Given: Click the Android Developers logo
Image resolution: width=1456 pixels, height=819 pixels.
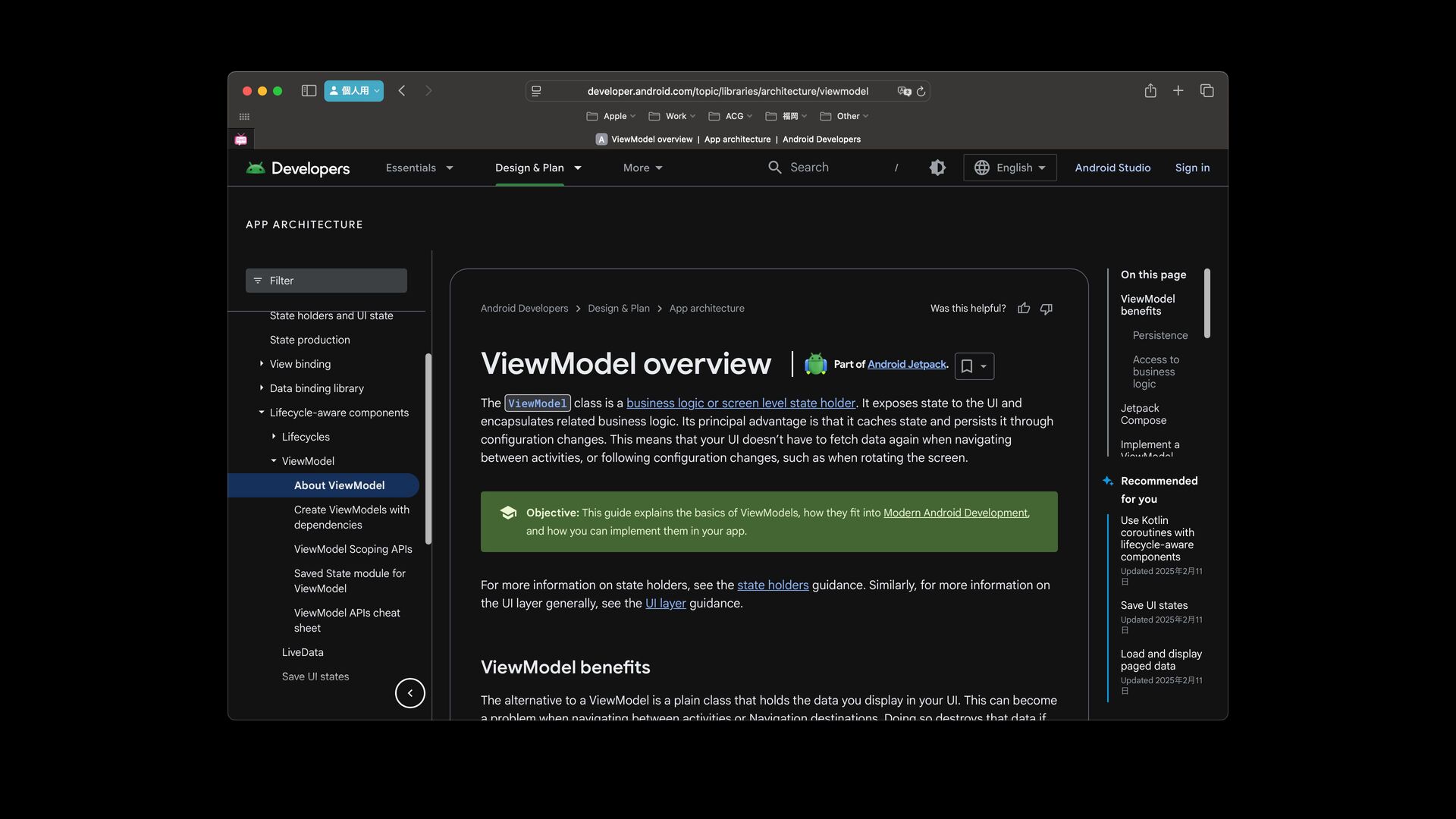Looking at the screenshot, I should (298, 168).
